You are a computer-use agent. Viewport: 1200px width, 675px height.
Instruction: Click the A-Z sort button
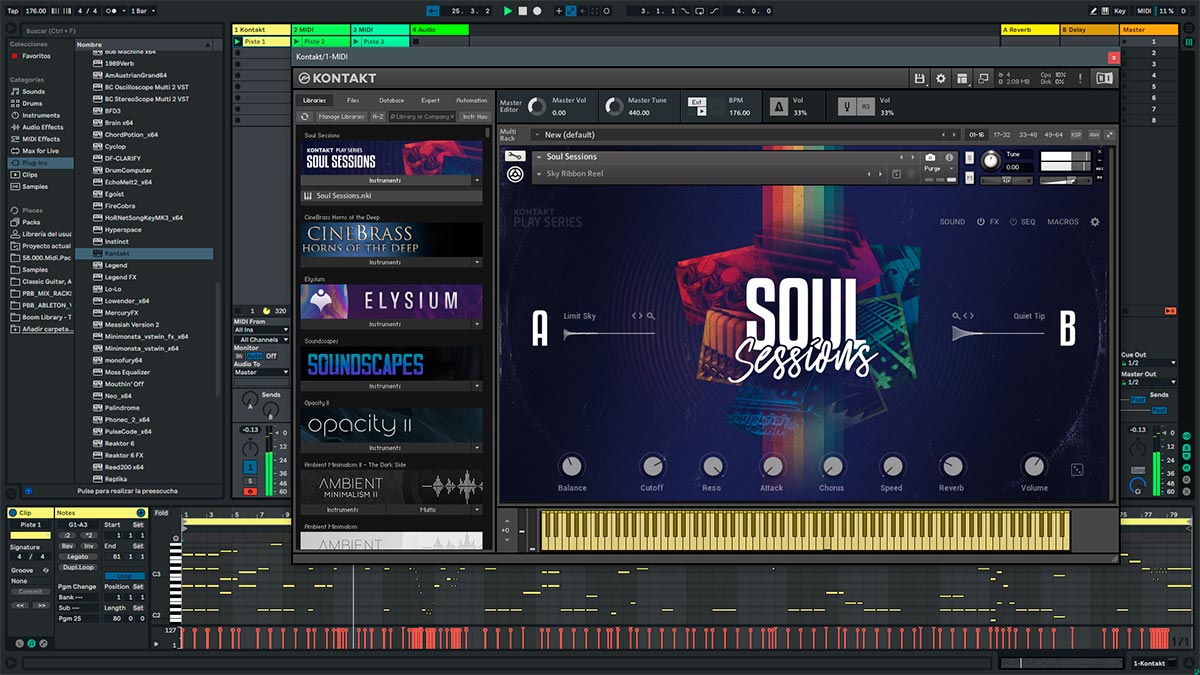378,117
